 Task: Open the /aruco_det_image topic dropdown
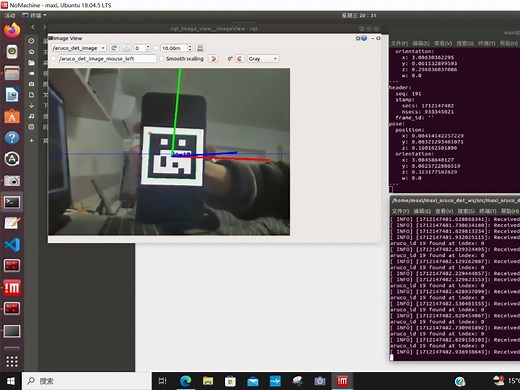tap(79, 48)
